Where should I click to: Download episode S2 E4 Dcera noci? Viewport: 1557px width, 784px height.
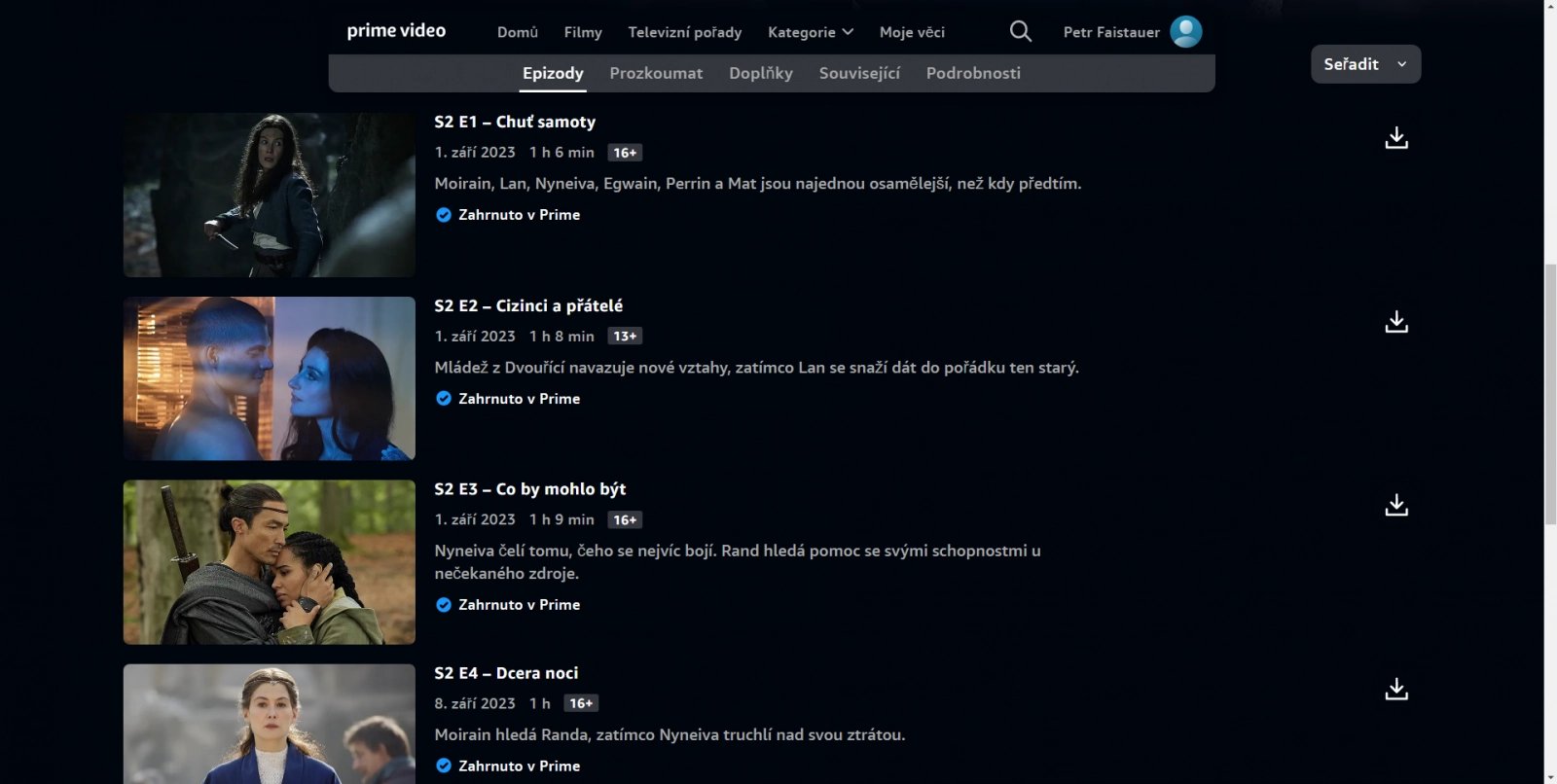click(1396, 690)
